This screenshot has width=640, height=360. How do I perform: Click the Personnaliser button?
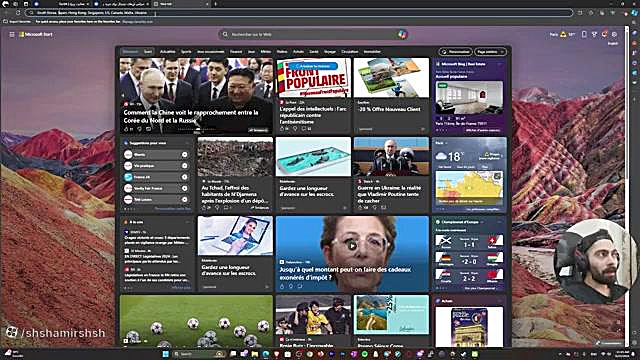click(x=456, y=52)
